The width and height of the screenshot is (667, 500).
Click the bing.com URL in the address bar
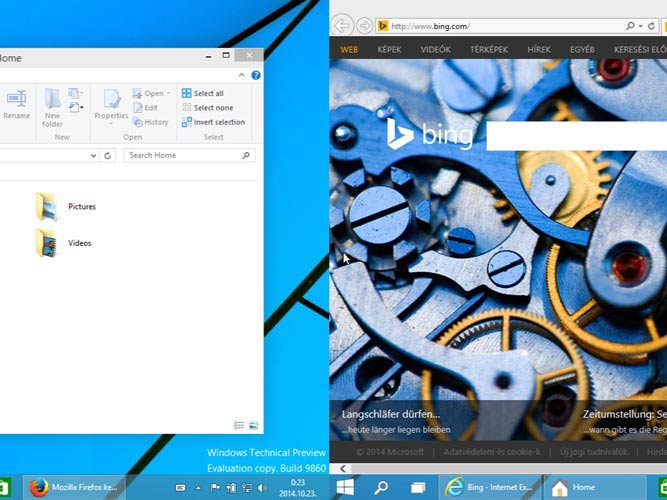coord(430,26)
